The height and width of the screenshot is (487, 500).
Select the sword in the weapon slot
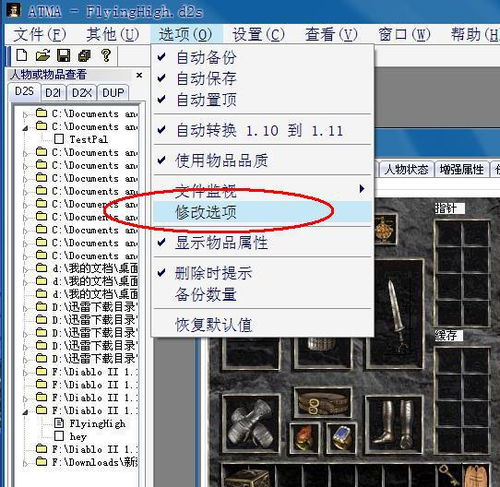(x=396, y=315)
